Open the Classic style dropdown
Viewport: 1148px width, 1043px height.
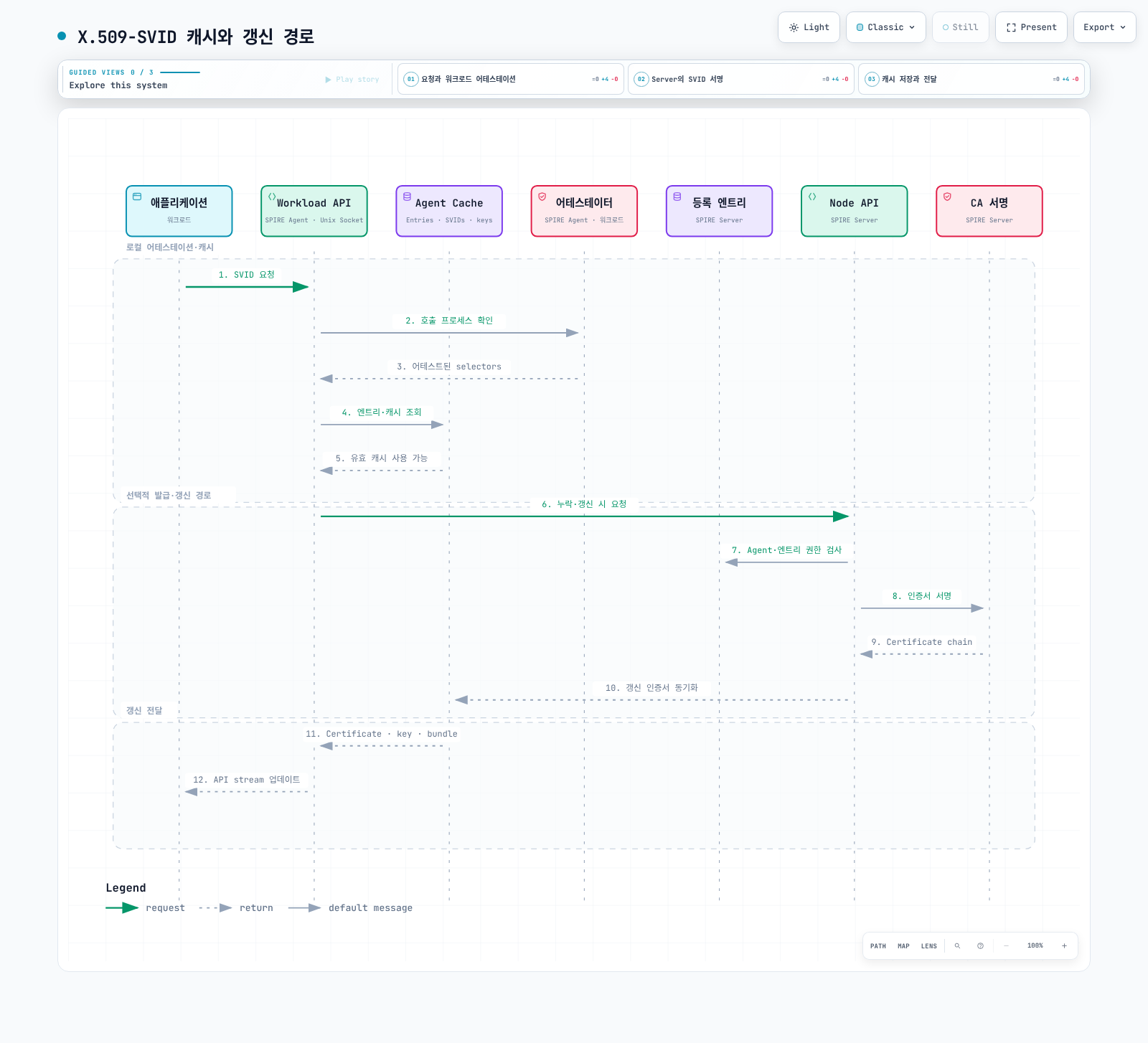885,27
